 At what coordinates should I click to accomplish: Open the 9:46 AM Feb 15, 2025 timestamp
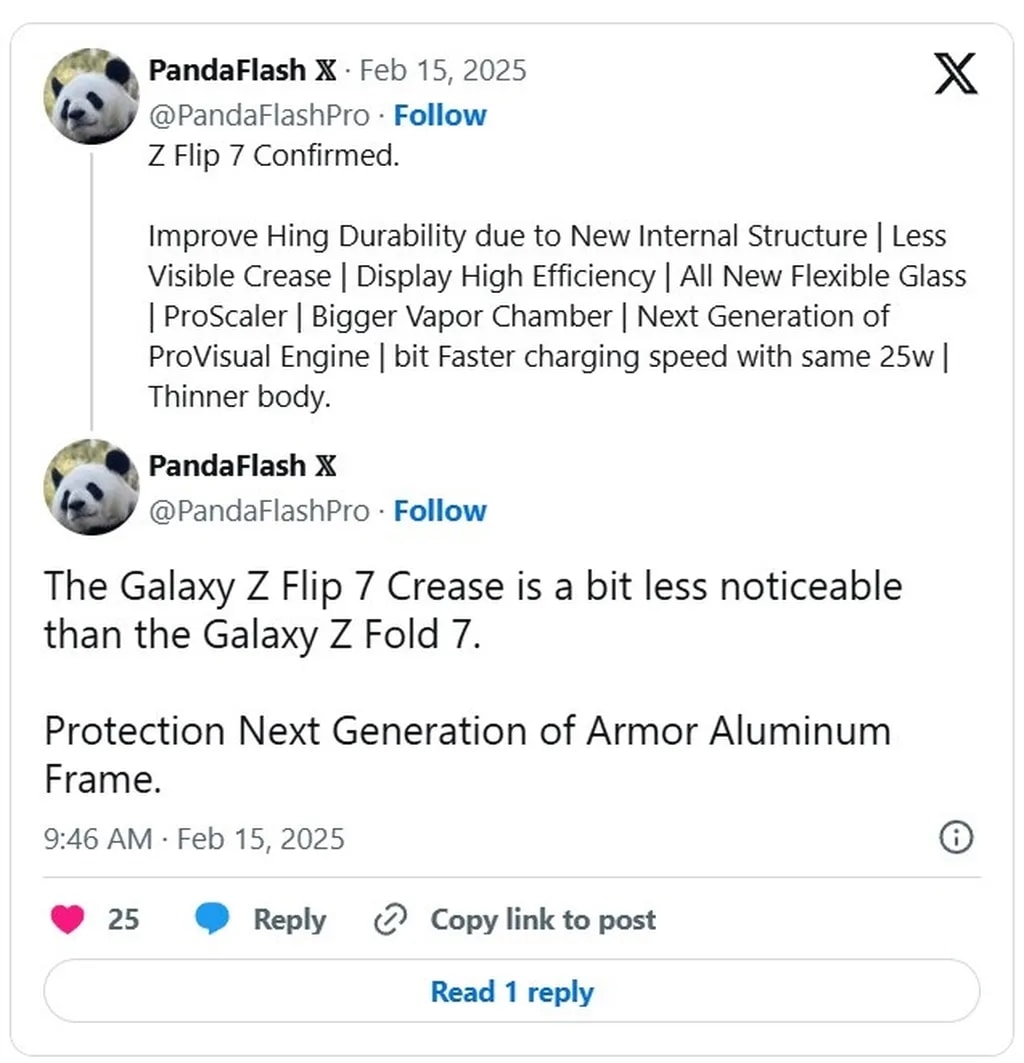click(x=194, y=838)
